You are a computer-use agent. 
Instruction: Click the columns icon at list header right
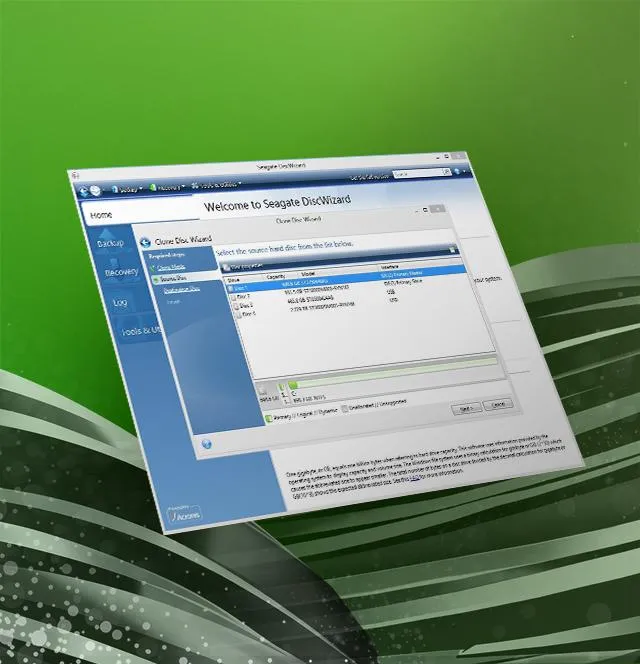pos(452,250)
